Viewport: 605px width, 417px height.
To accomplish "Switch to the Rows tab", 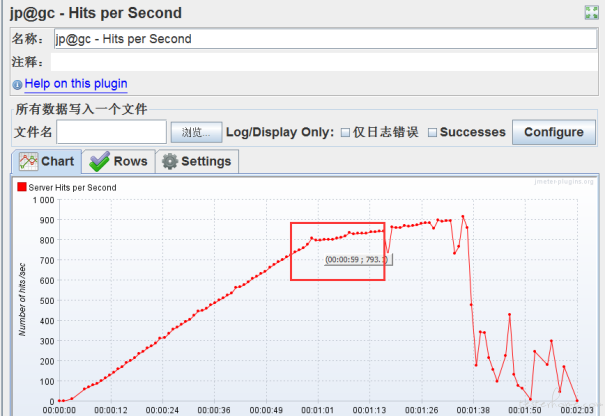I will point(130,162).
